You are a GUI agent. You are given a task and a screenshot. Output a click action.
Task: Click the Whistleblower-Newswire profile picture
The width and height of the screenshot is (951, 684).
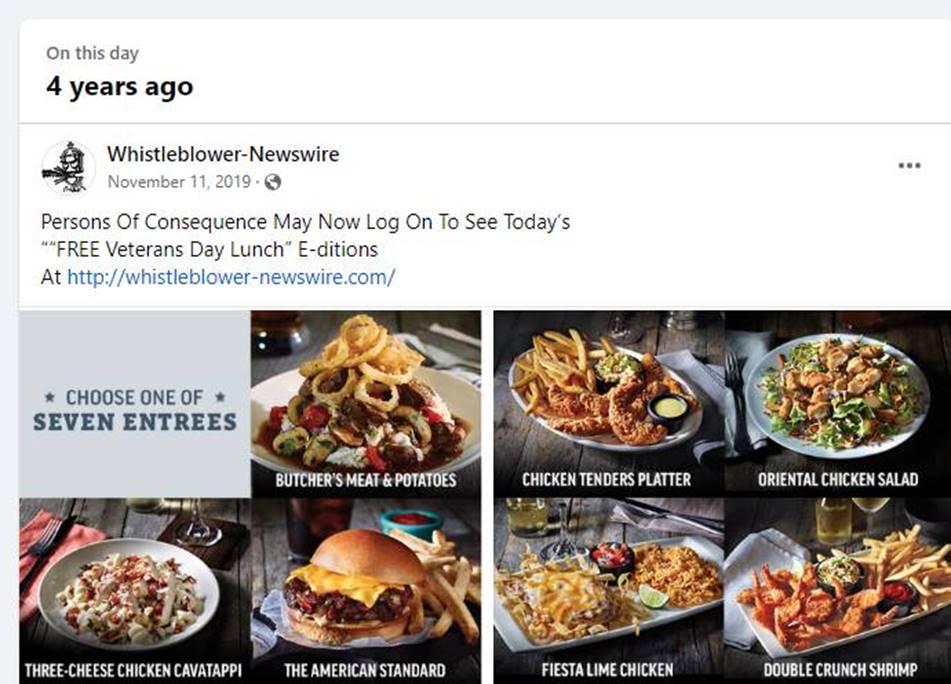pyautogui.click(x=68, y=167)
